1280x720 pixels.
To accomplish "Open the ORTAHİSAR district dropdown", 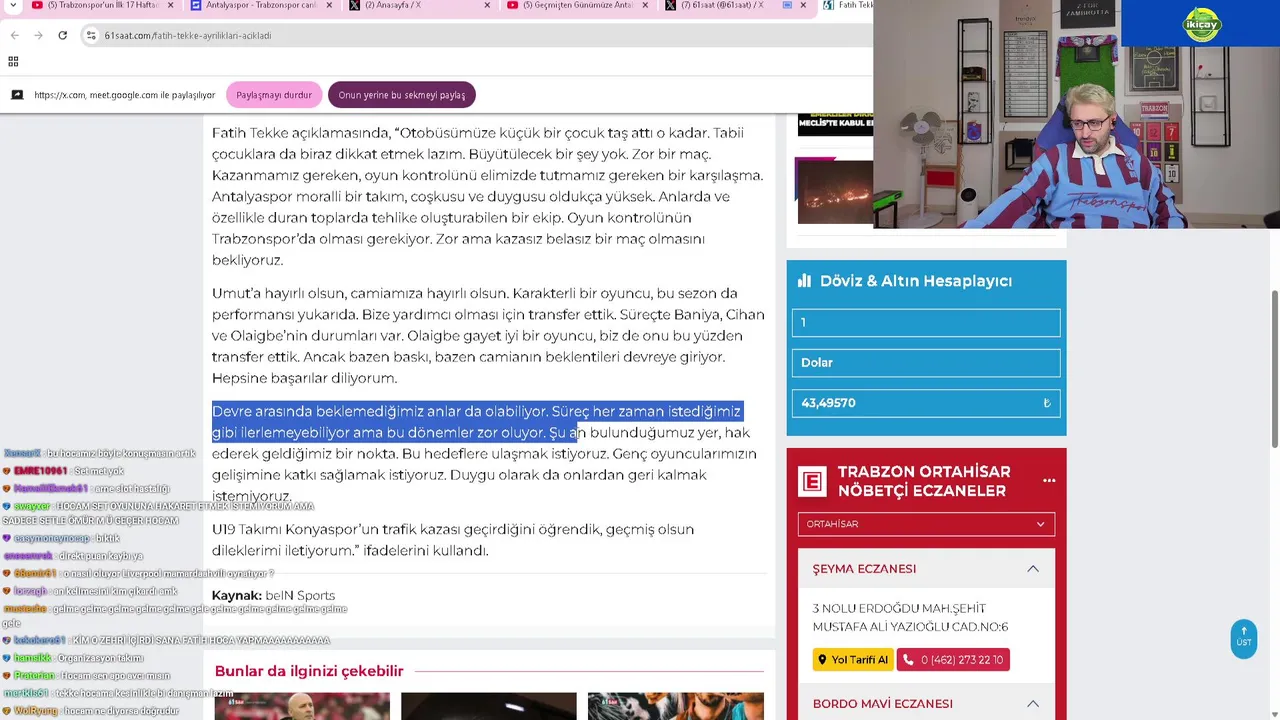I will pyautogui.click(x=926, y=524).
